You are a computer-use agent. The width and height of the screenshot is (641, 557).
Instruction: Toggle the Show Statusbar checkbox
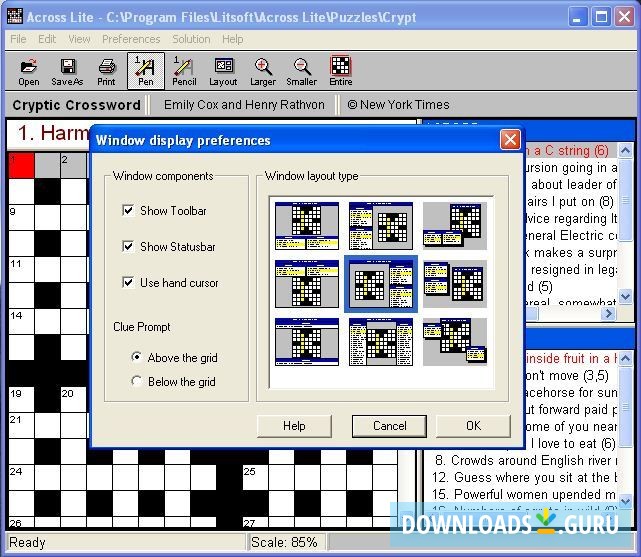(x=128, y=246)
